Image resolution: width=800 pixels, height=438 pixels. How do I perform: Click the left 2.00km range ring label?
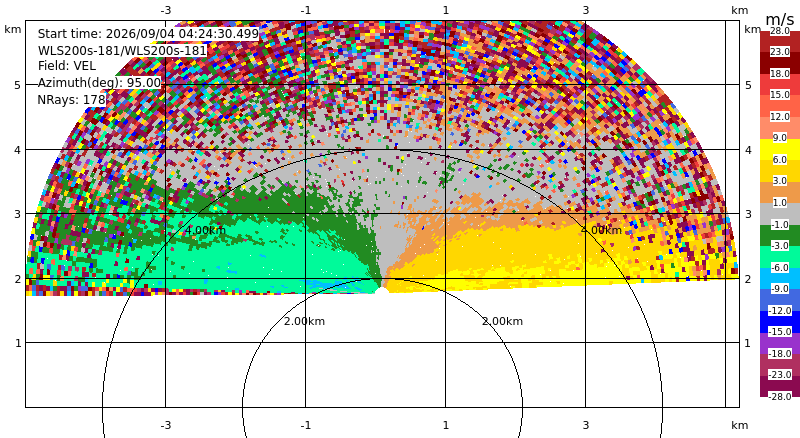(305, 321)
